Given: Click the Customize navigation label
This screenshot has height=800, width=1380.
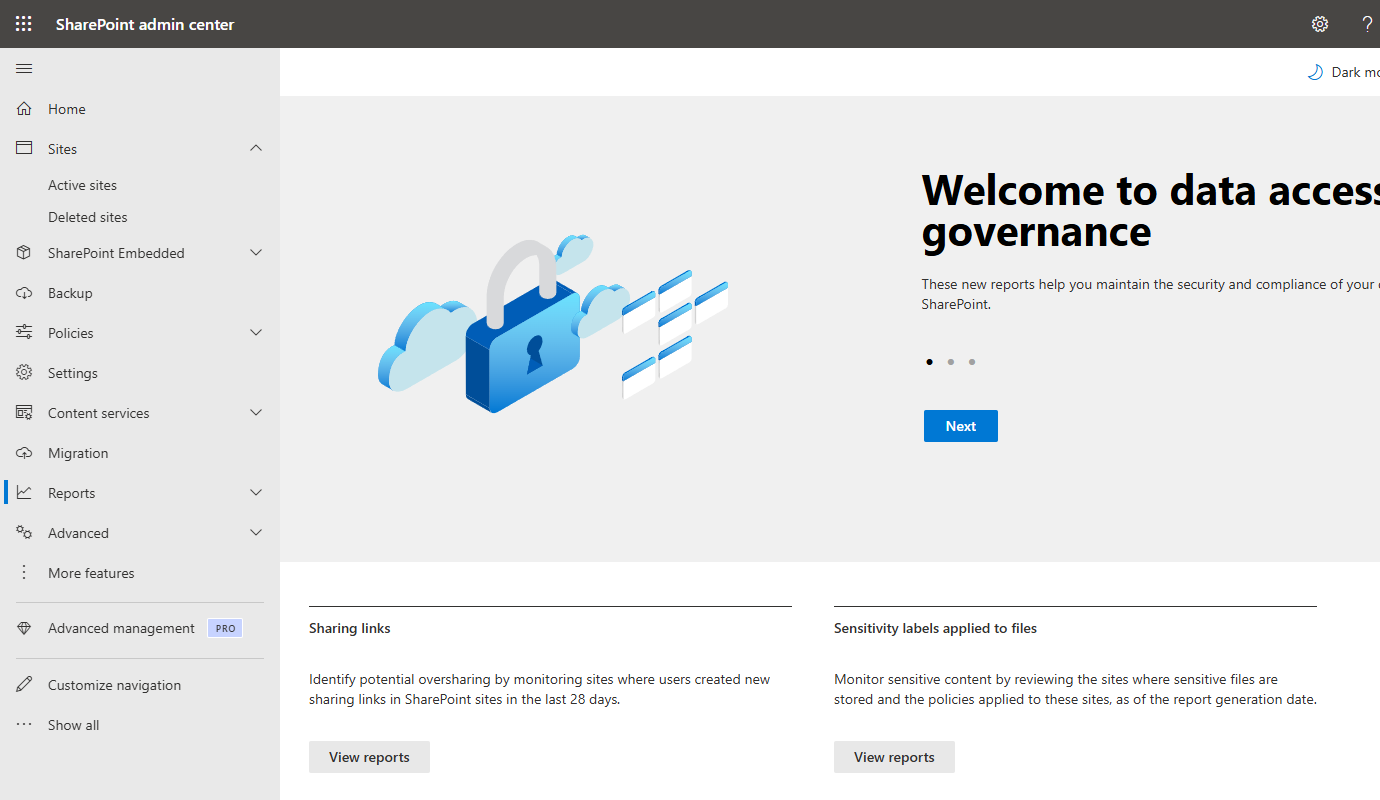Looking at the screenshot, I should 115,685.
